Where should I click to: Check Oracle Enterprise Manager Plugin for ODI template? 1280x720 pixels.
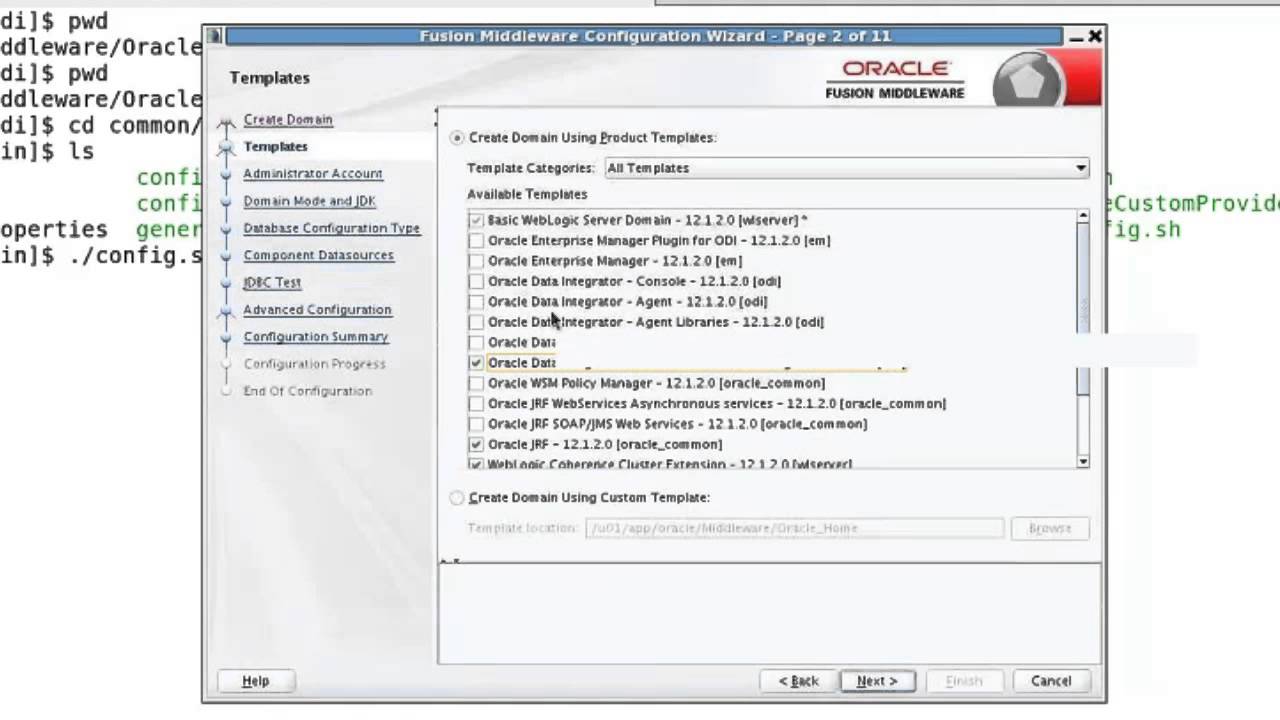476,241
